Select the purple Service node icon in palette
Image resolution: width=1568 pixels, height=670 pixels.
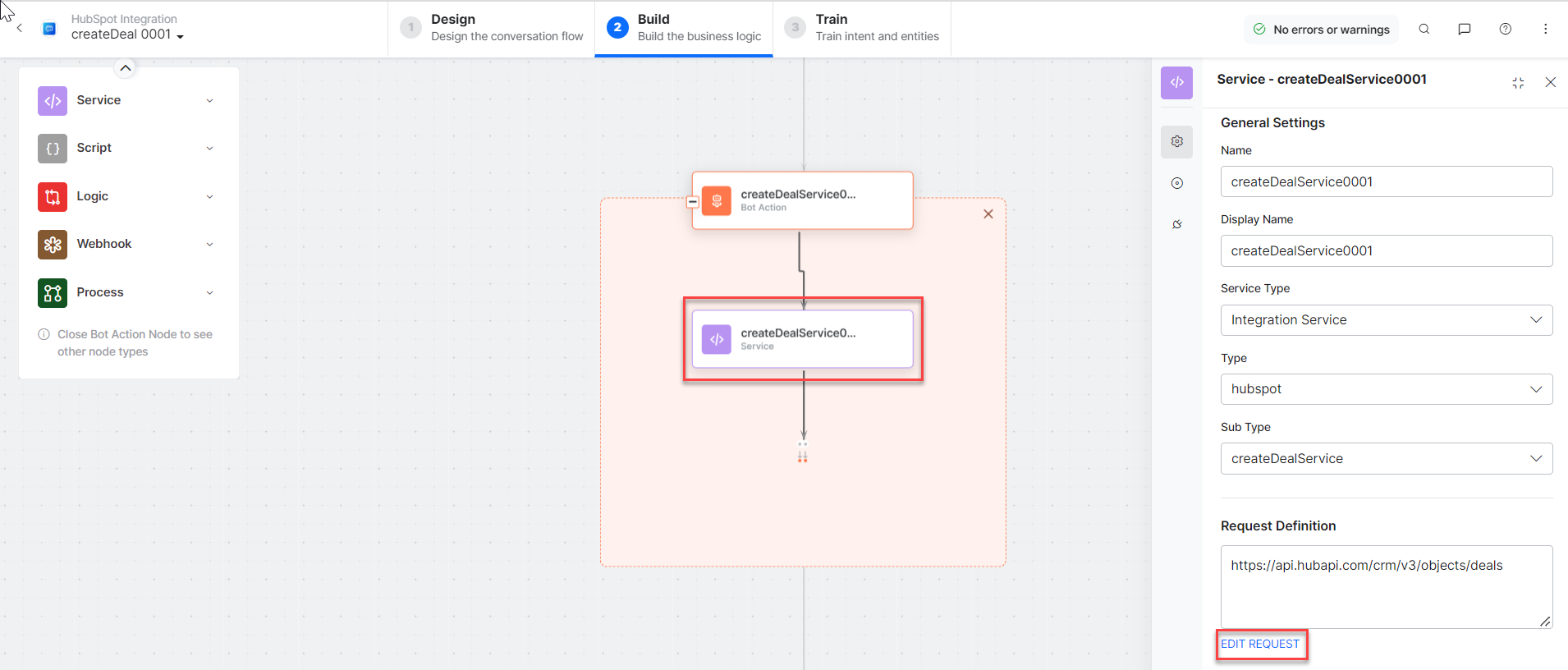53,101
